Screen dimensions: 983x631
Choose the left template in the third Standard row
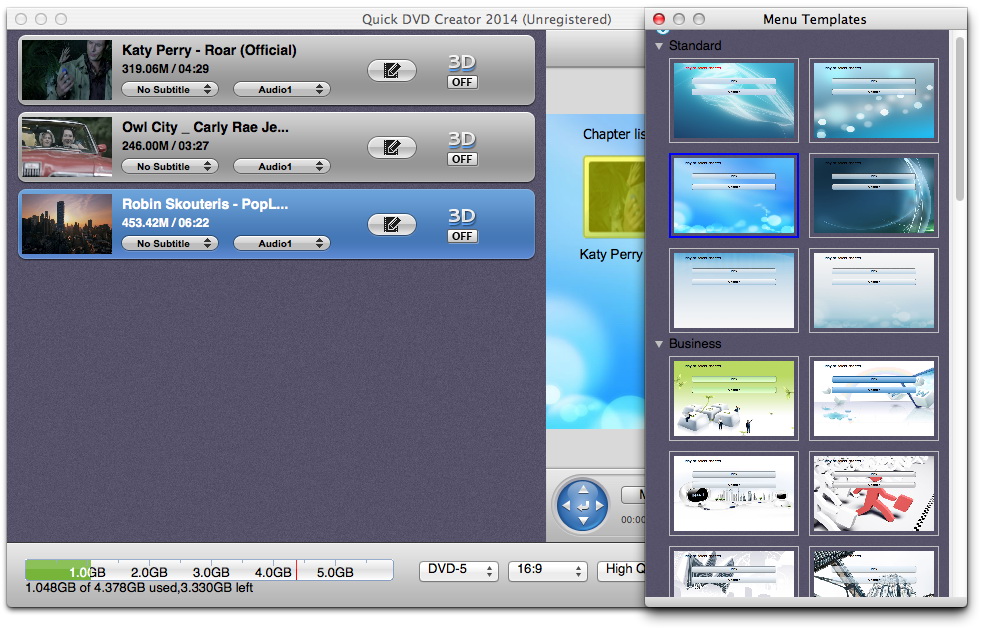coord(733,291)
